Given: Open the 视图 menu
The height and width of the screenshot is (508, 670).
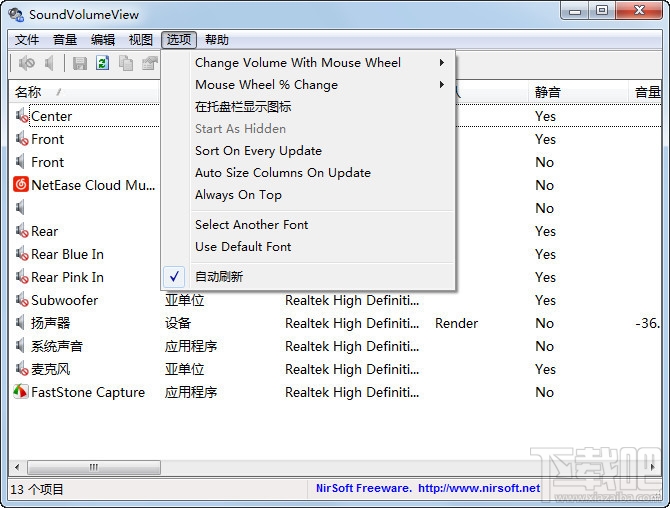Looking at the screenshot, I should (x=141, y=40).
